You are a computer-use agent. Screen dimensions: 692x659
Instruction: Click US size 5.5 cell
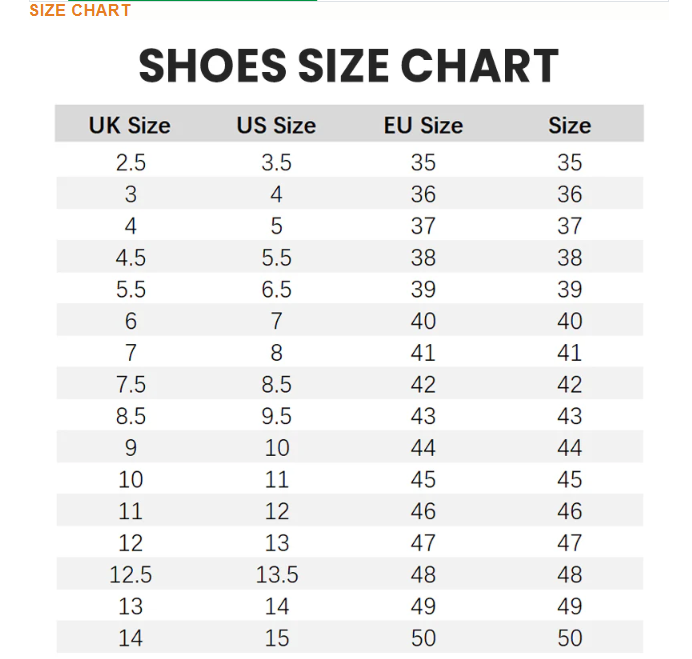(276, 258)
